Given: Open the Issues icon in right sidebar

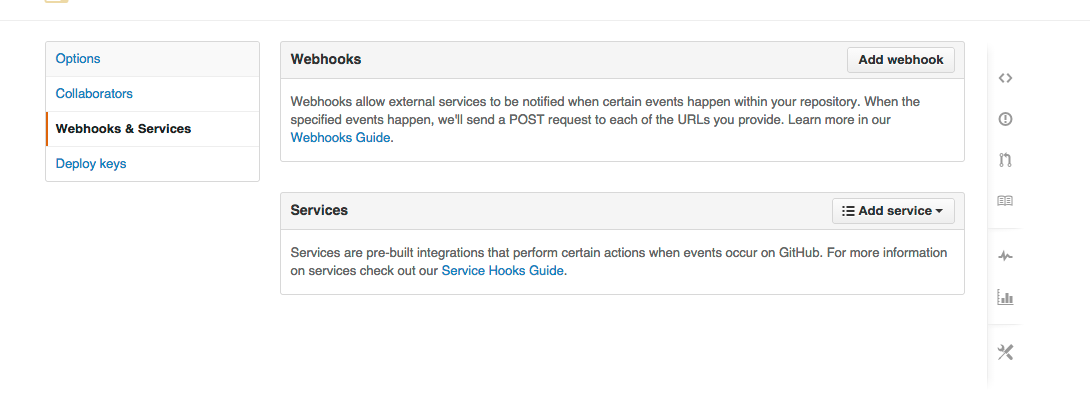Looking at the screenshot, I should [1005, 119].
